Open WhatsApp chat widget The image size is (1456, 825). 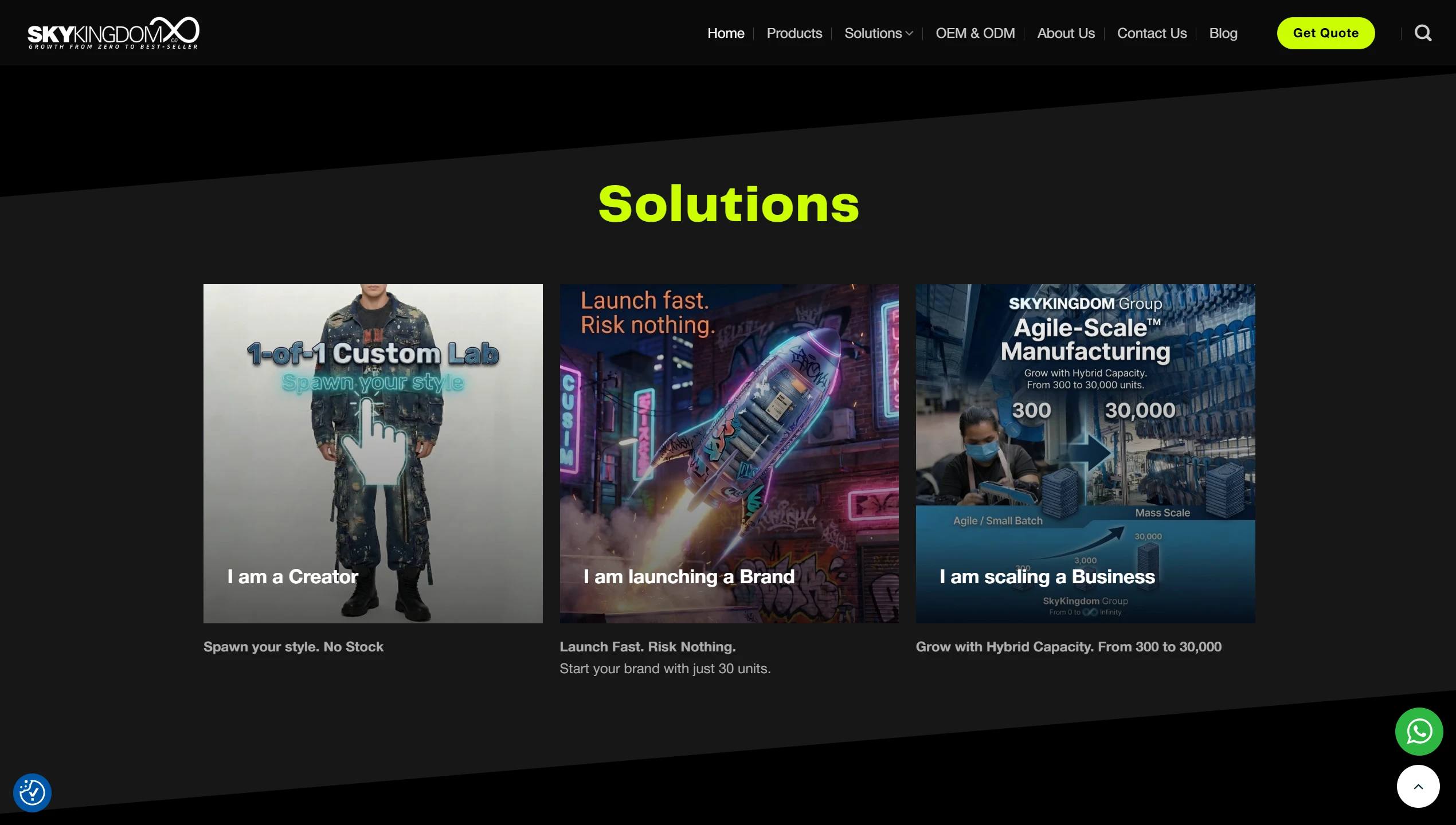point(1419,731)
